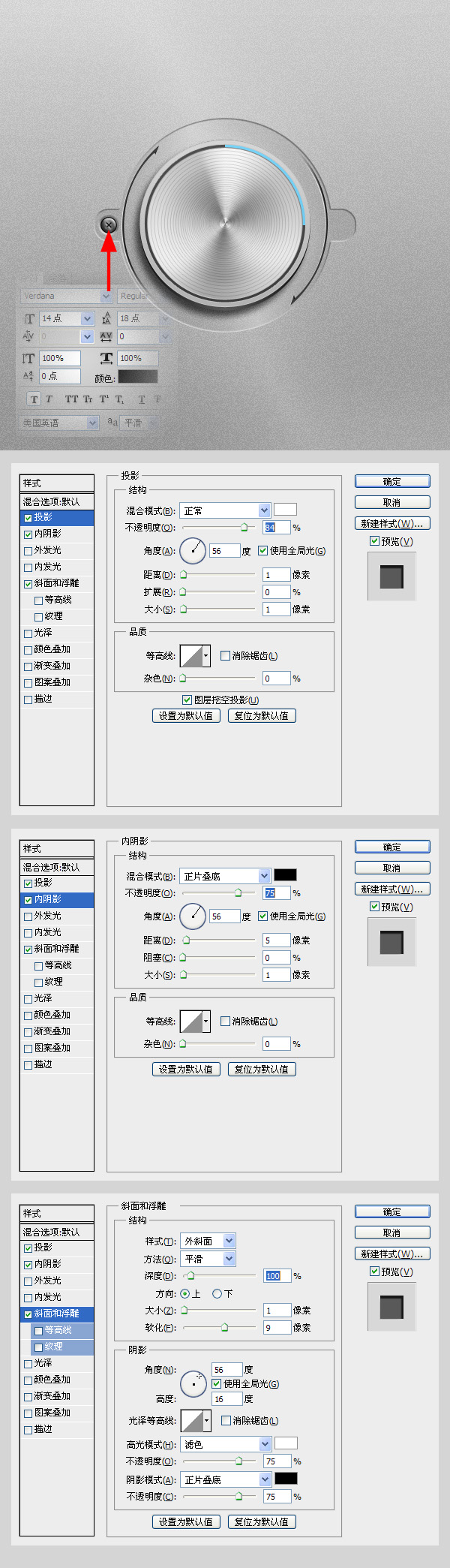
Task: Select 斜面和浮雕 row in the 内阴影 dialog list
Action: (x=57, y=949)
